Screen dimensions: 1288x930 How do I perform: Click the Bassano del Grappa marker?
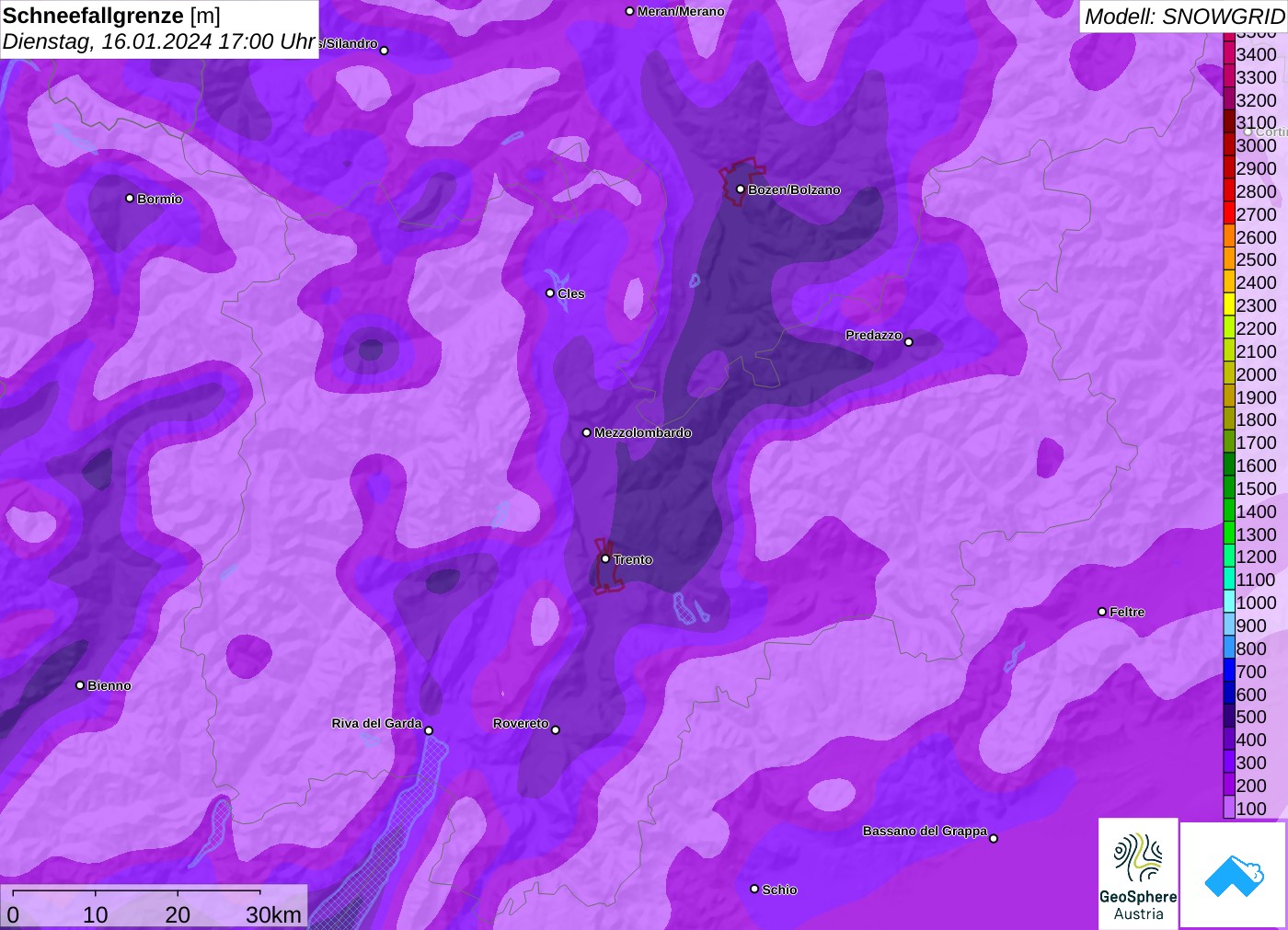pos(994,838)
